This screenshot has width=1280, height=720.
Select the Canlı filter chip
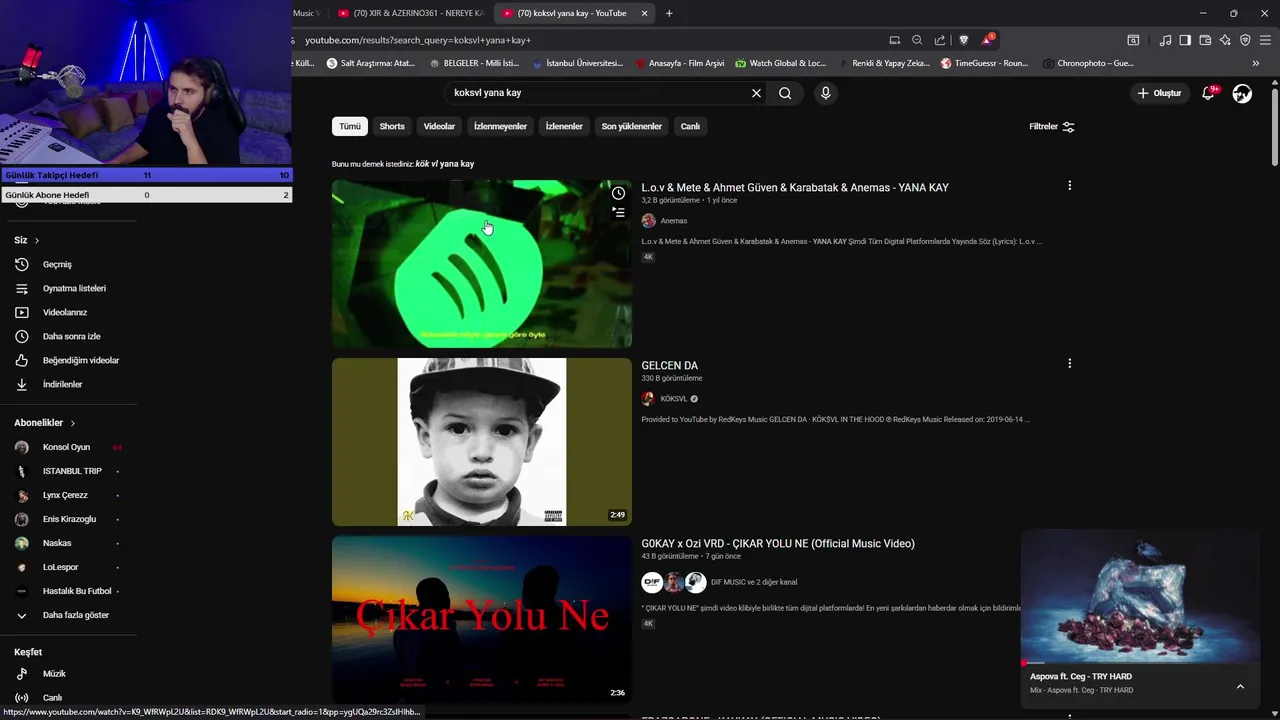pyautogui.click(x=690, y=126)
